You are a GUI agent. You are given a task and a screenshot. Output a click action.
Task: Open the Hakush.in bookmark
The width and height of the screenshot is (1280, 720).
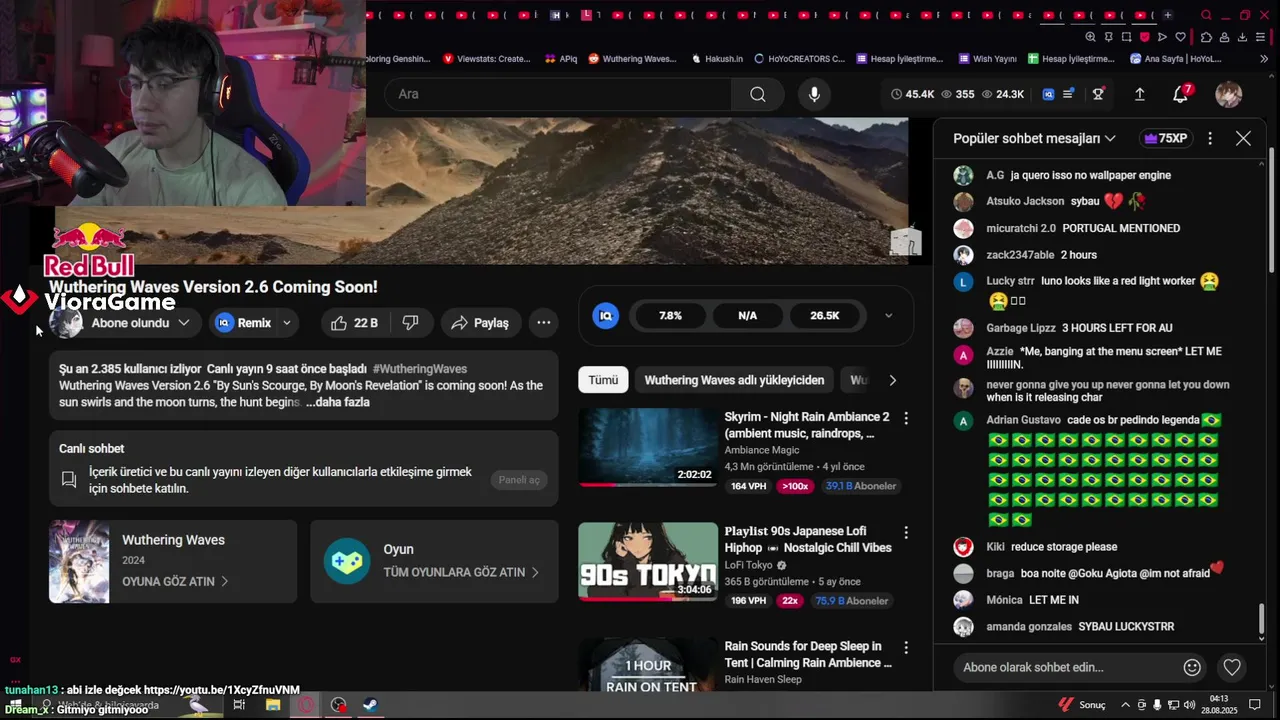coord(717,59)
